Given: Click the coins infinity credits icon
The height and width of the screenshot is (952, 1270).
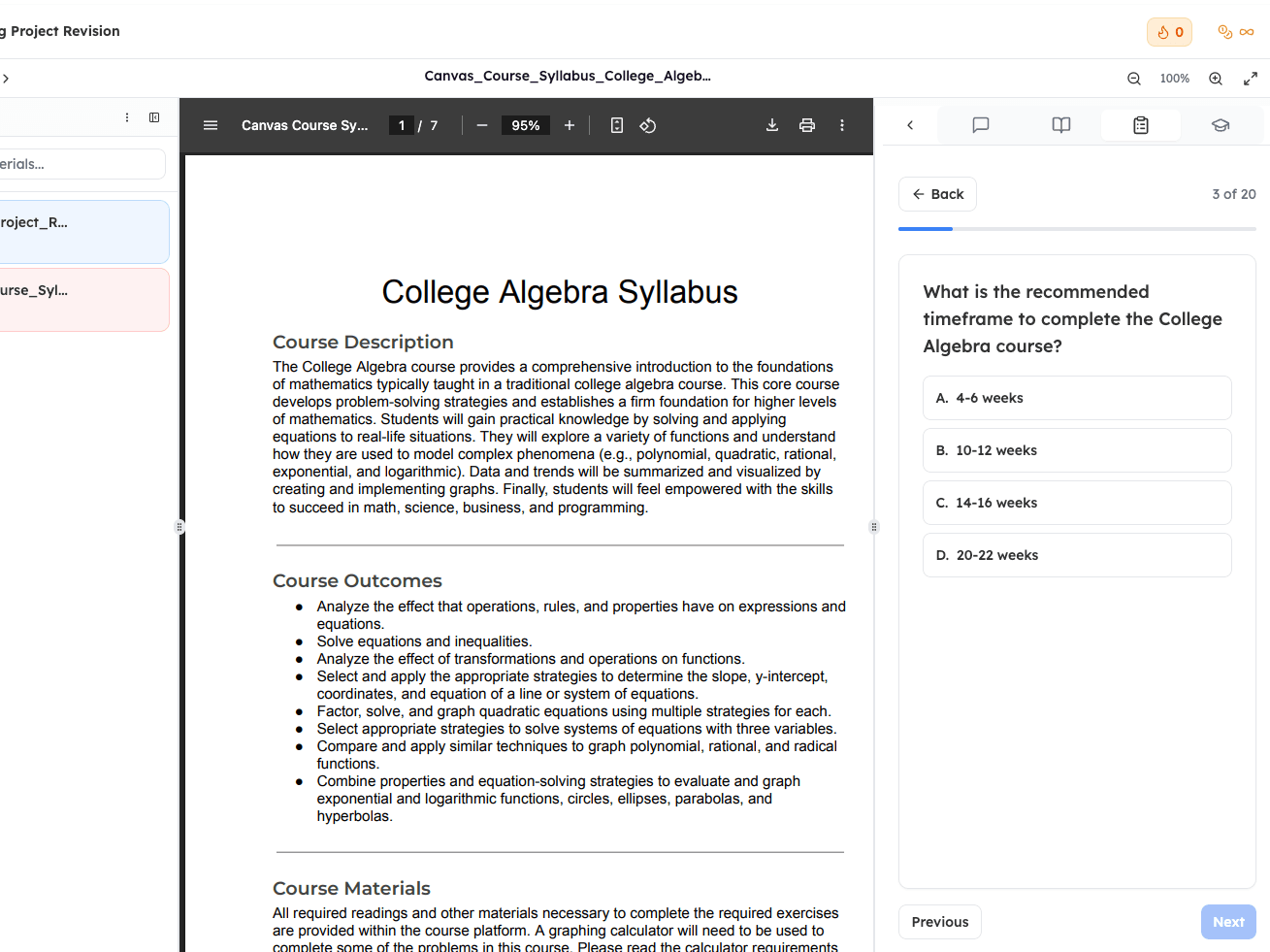Looking at the screenshot, I should [x=1236, y=32].
